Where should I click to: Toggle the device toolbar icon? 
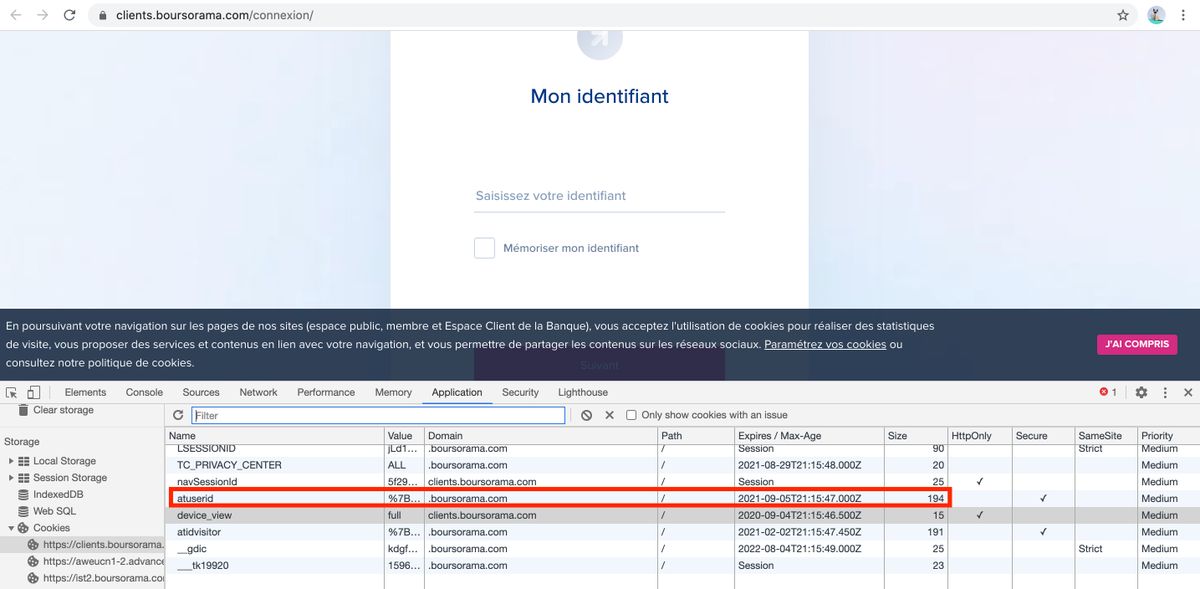[x=33, y=393]
